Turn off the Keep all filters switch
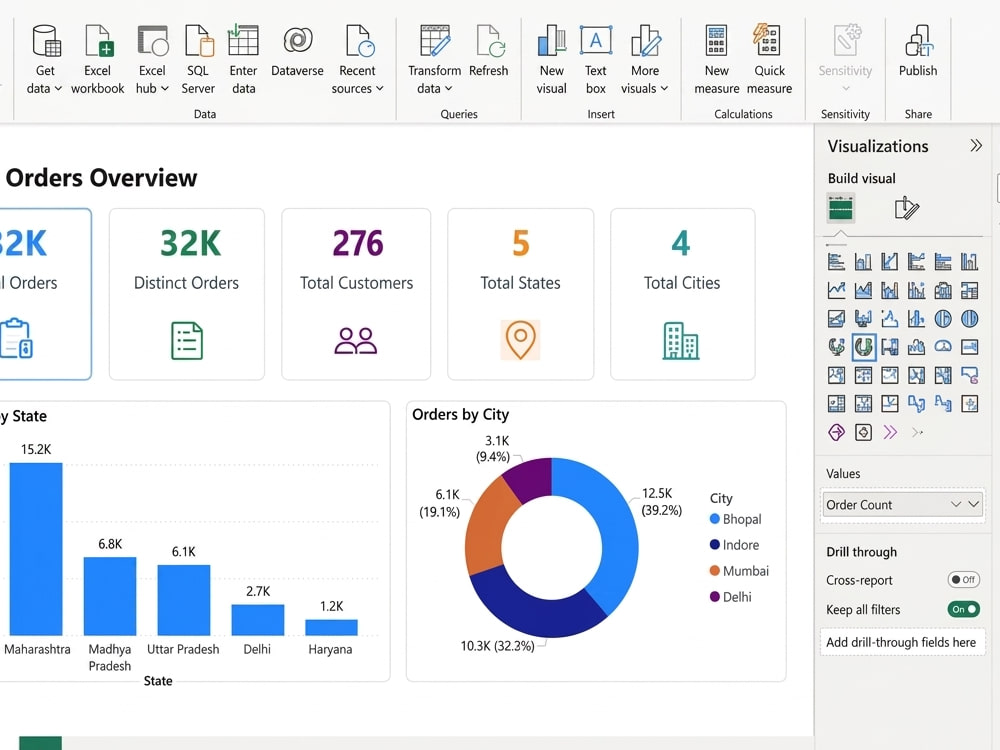The width and height of the screenshot is (1000, 750). pyautogui.click(x=964, y=609)
